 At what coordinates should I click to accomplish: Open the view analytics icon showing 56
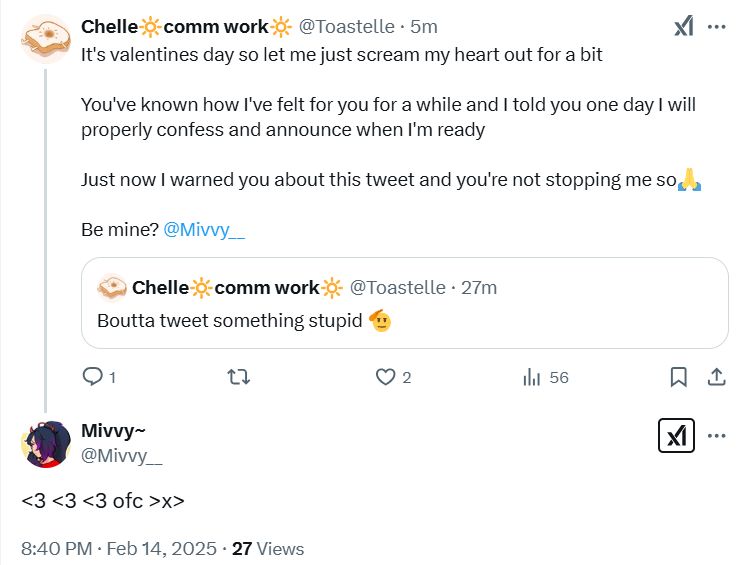532,377
